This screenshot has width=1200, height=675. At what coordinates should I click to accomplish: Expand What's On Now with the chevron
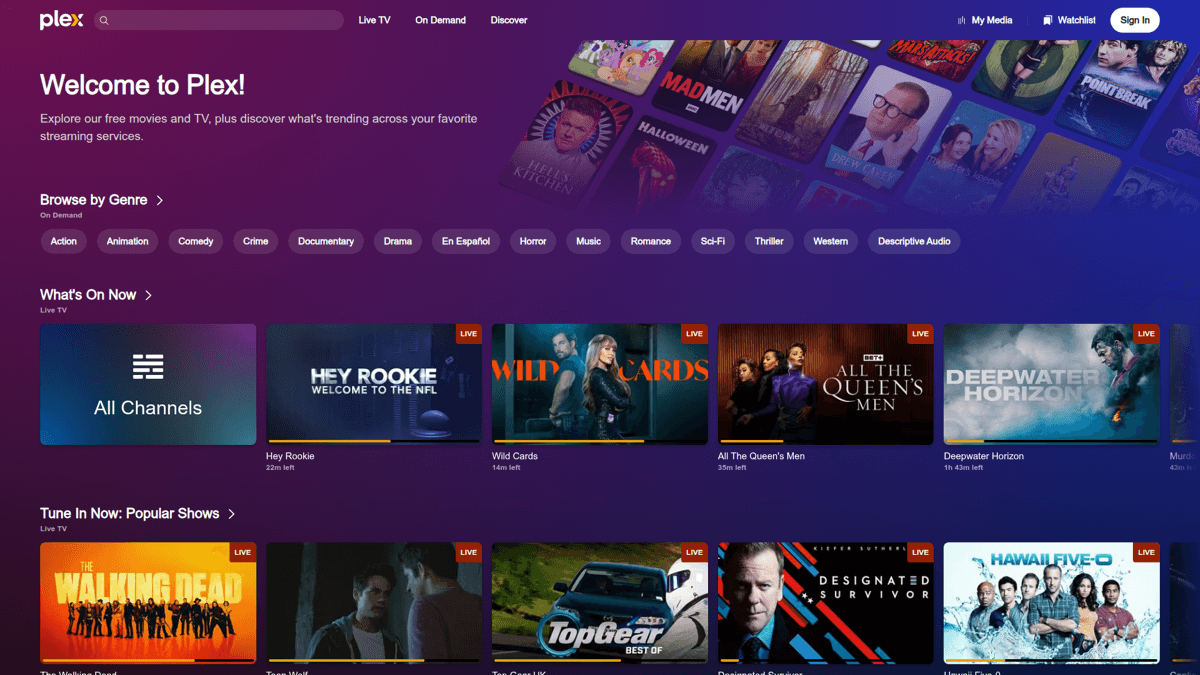(149, 295)
